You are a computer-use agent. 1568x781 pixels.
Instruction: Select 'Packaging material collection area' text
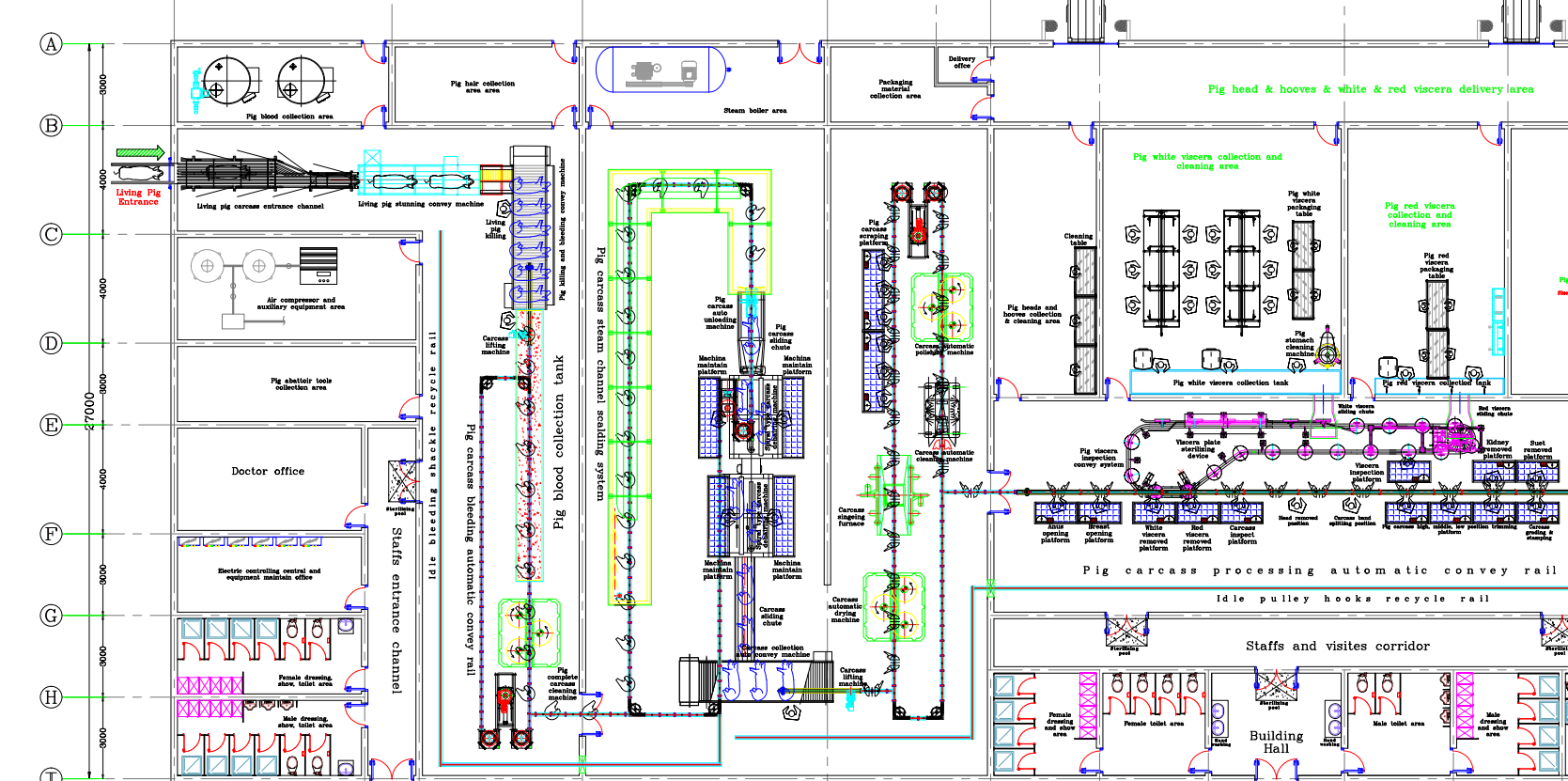895,89
